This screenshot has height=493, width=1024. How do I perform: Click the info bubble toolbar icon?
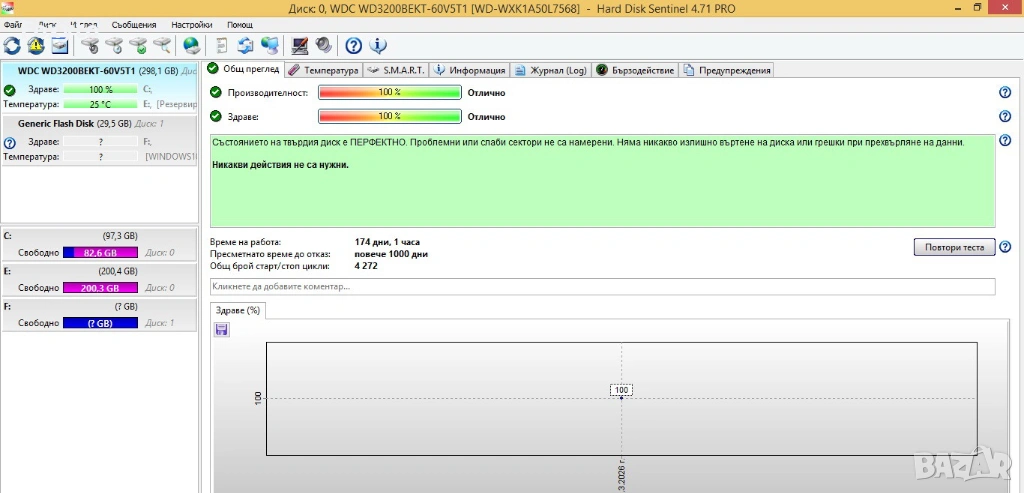[x=377, y=45]
